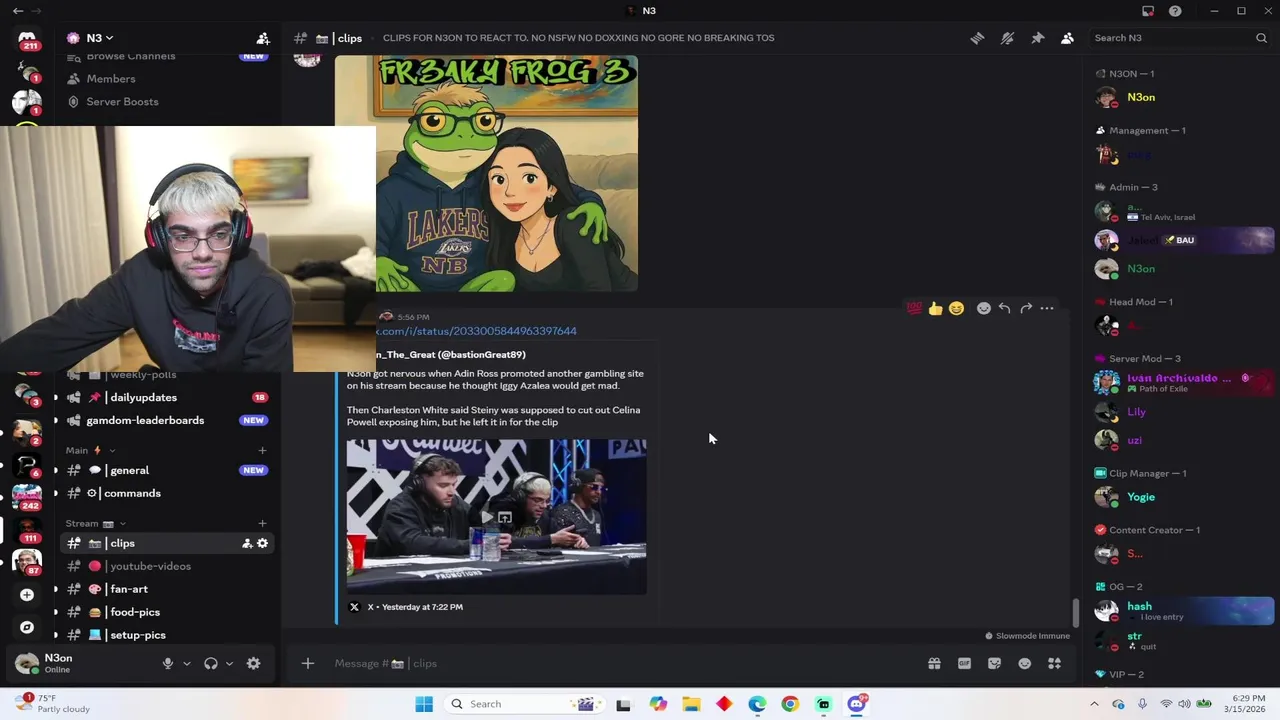
Task: Open Server Boosts in sidebar
Action: tap(122, 102)
